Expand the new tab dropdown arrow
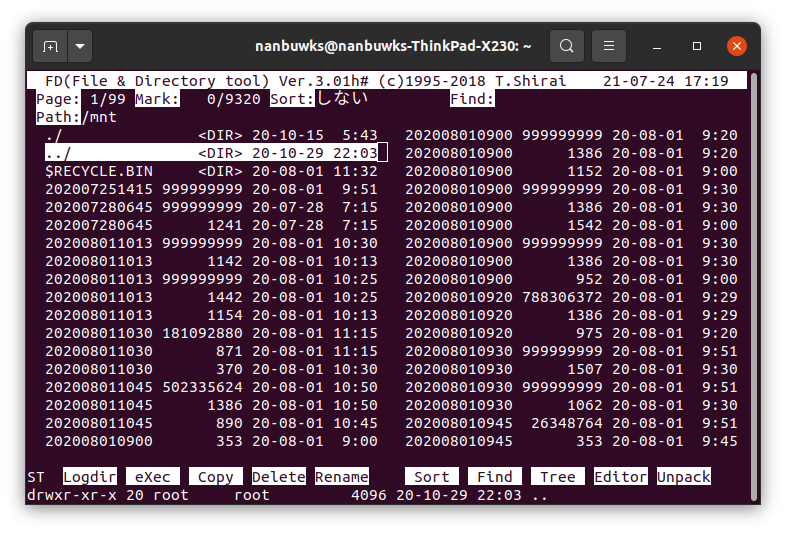 click(80, 46)
